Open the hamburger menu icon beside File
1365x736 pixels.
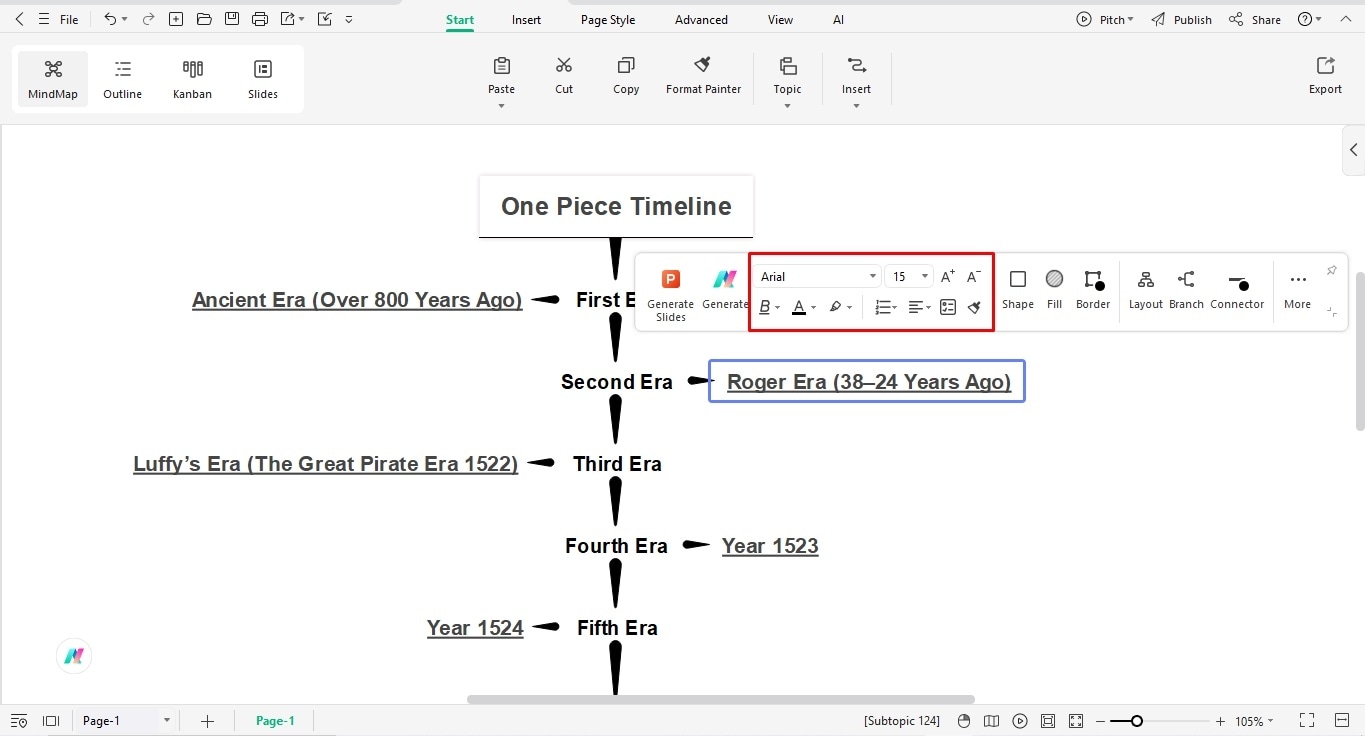44,19
